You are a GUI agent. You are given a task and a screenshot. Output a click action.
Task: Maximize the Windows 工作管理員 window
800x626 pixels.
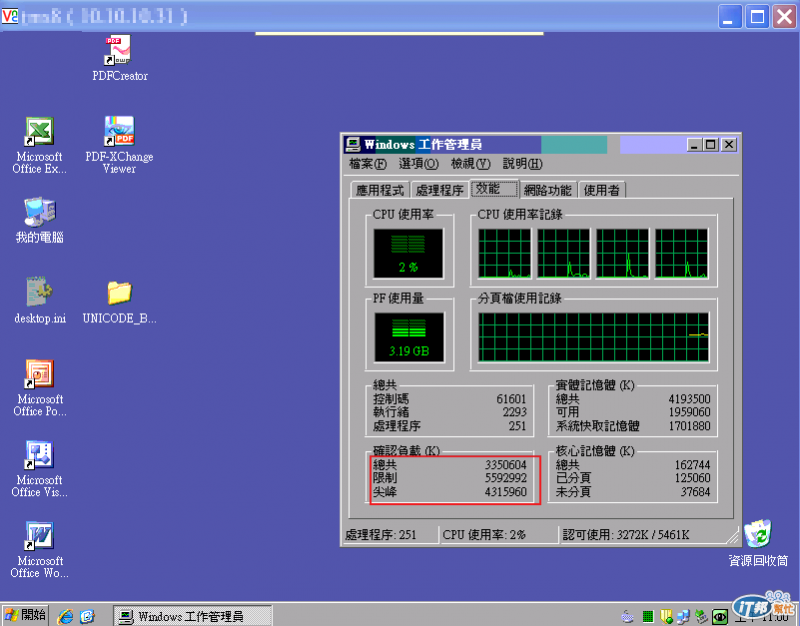coord(710,145)
